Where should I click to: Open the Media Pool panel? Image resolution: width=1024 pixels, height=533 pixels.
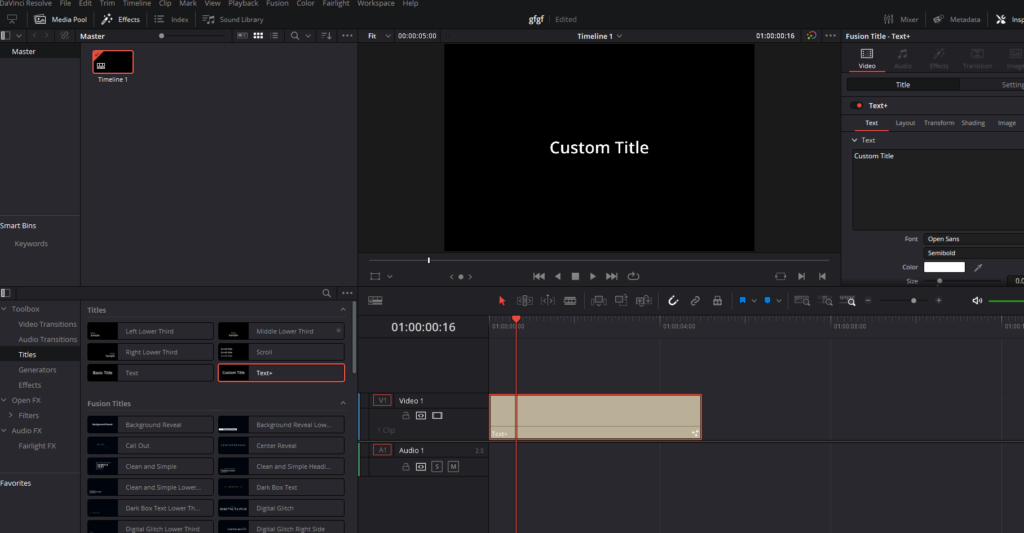[61, 19]
